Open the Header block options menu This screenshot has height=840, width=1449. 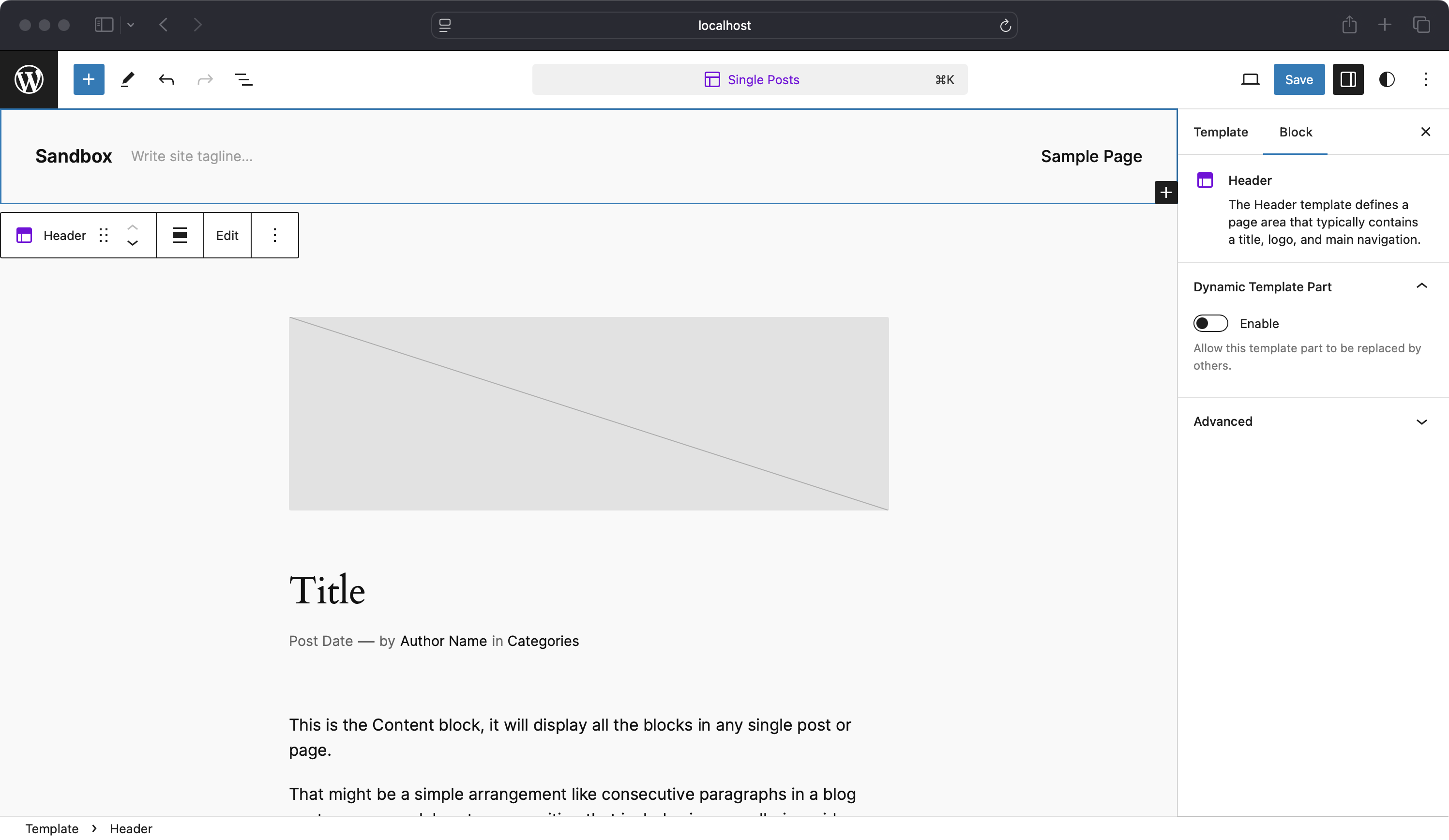(275, 235)
